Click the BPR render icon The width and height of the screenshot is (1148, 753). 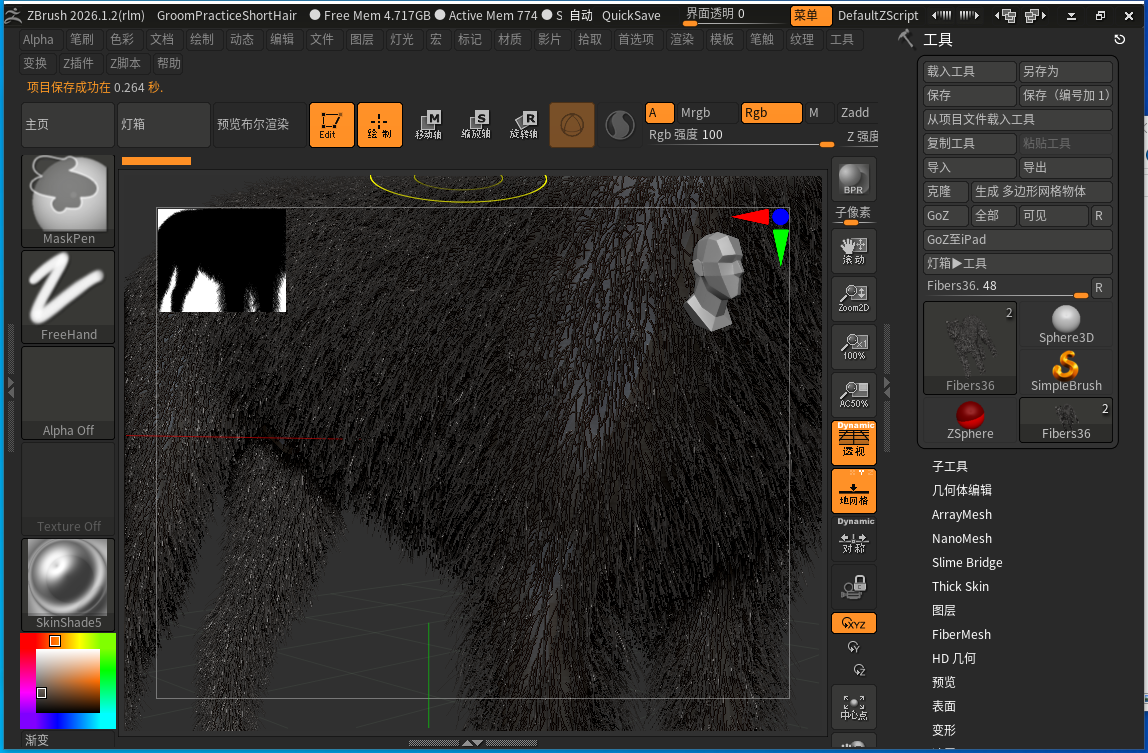(x=853, y=180)
